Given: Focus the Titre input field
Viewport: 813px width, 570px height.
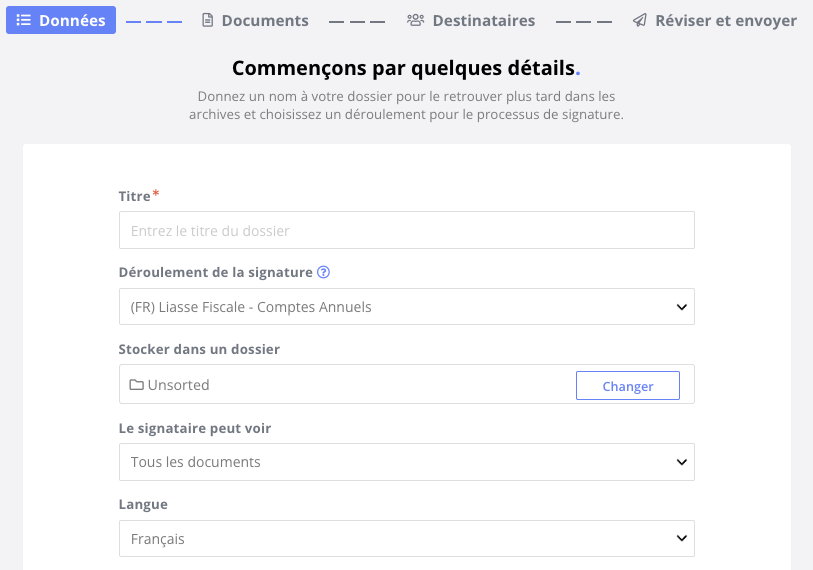Looking at the screenshot, I should [406, 230].
